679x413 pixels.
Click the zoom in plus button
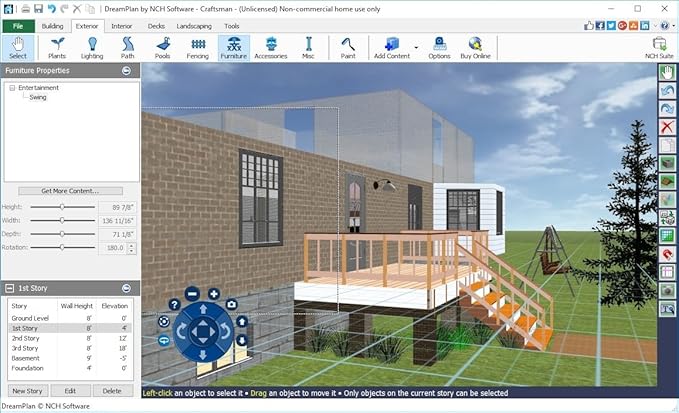pyautogui.click(x=213, y=294)
